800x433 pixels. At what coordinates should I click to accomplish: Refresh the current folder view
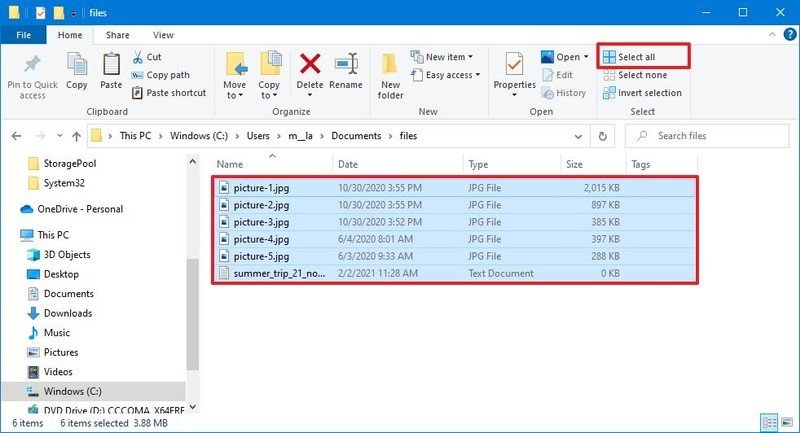coord(603,136)
